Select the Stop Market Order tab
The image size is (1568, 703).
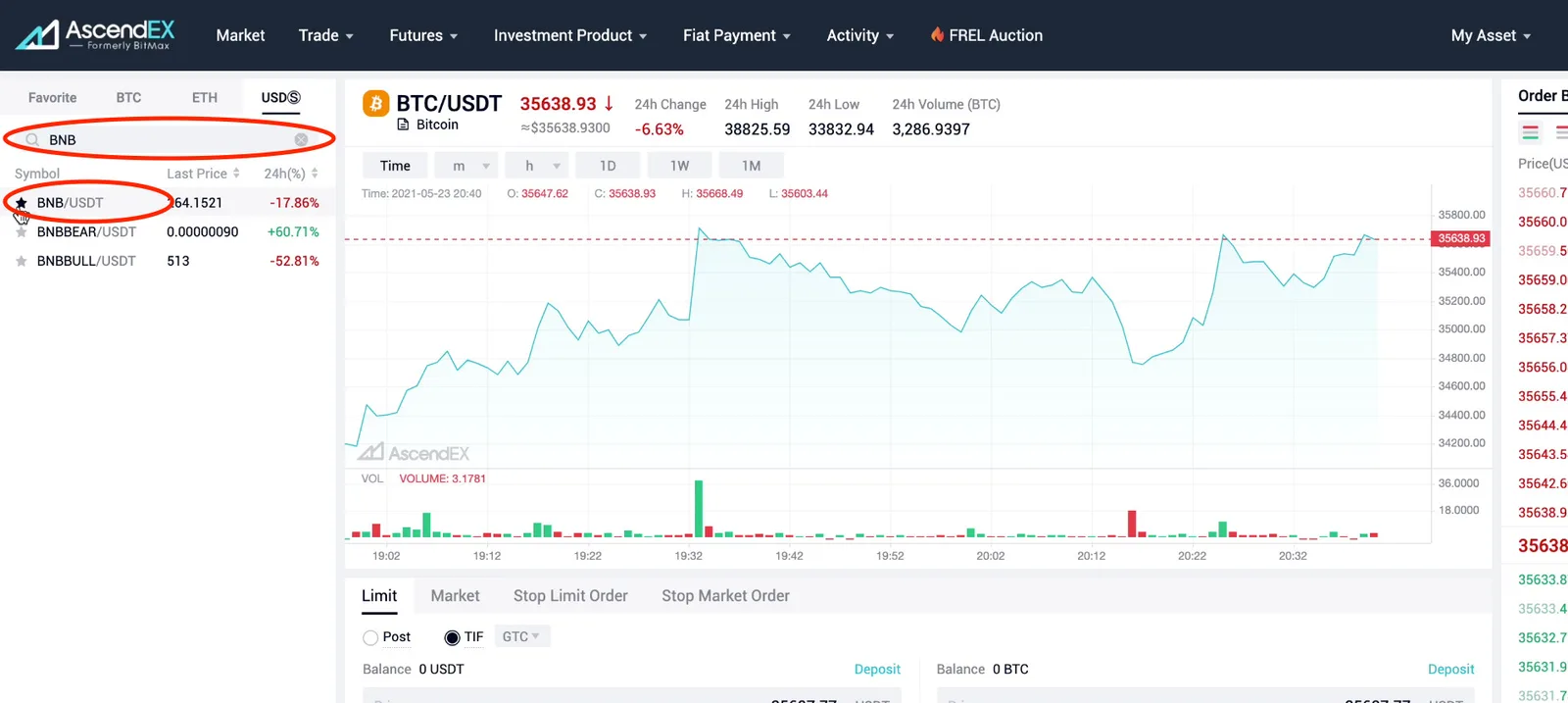coord(725,596)
